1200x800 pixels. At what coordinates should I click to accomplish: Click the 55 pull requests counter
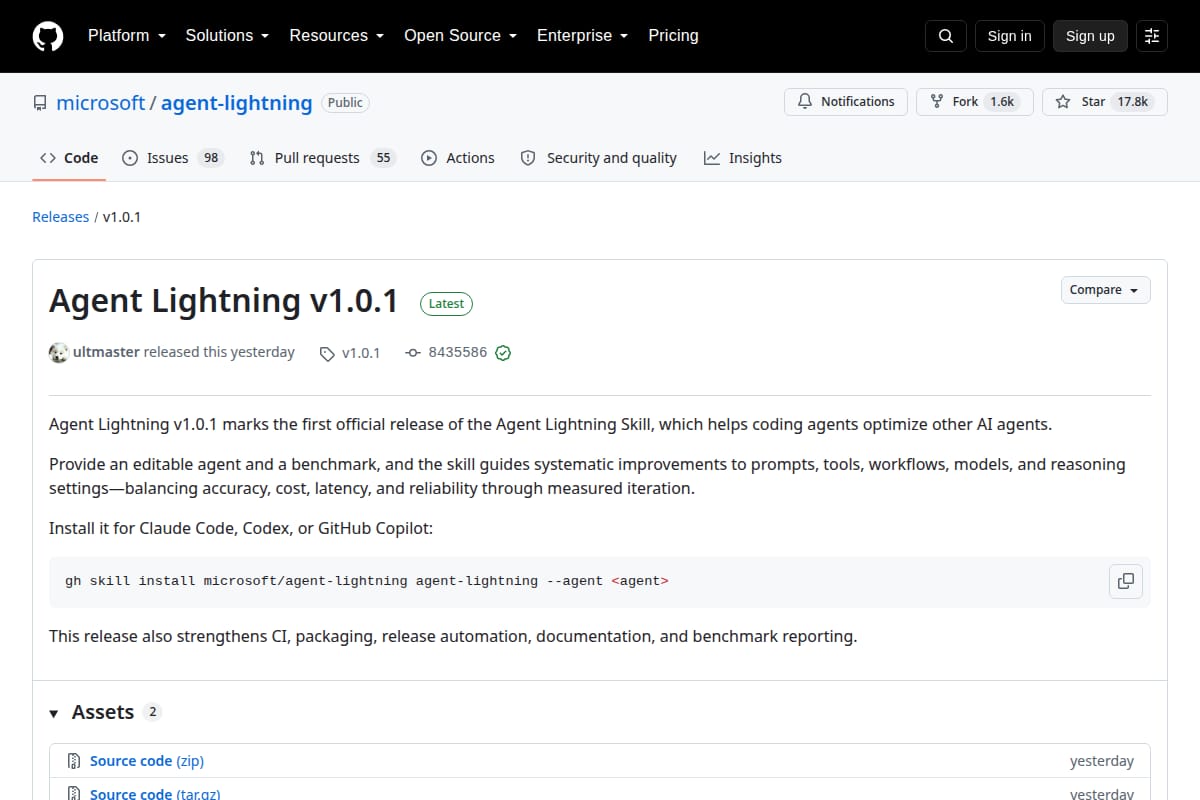pos(383,158)
